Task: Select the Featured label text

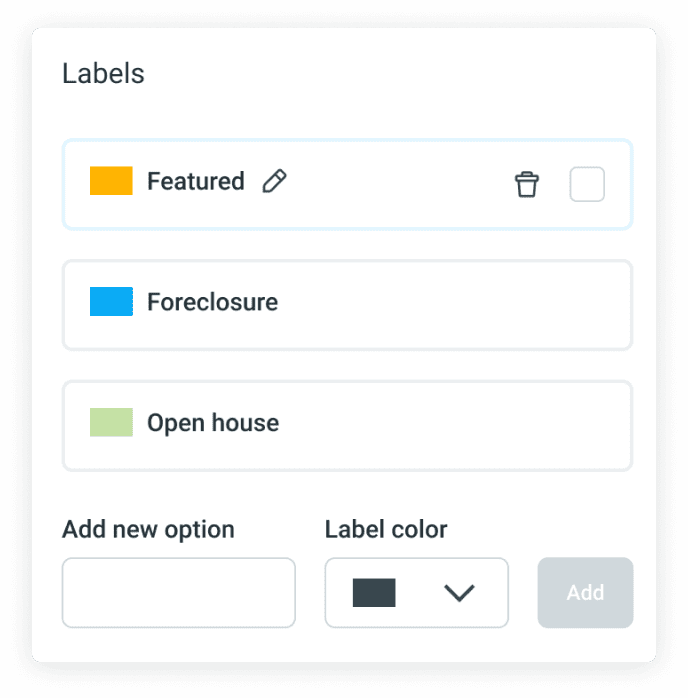Action: pyautogui.click(x=195, y=181)
